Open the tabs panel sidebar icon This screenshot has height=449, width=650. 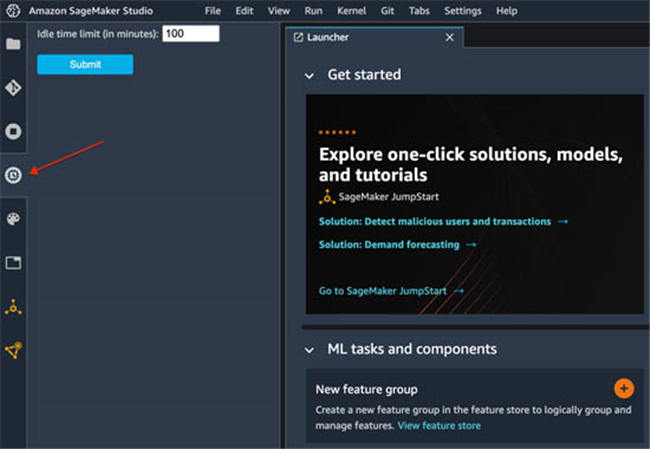coord(13,262)
